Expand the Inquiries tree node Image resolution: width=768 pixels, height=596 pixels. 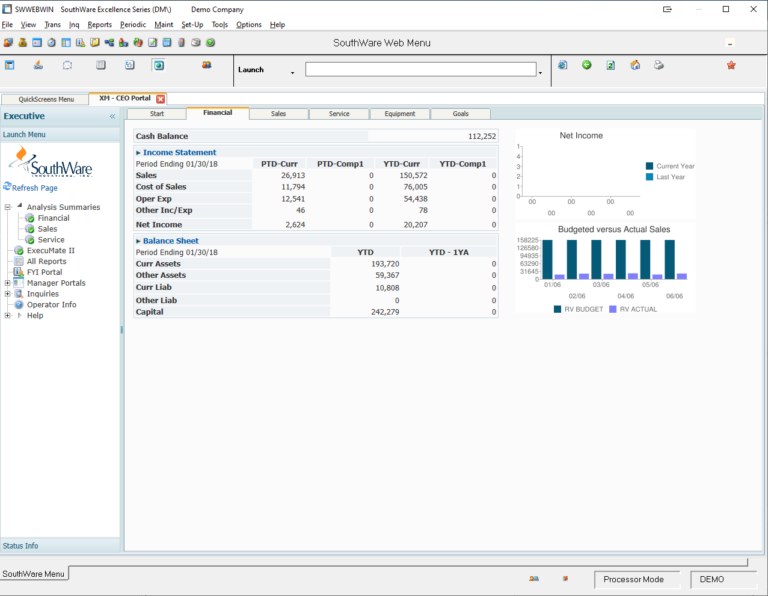coord(8,294)
